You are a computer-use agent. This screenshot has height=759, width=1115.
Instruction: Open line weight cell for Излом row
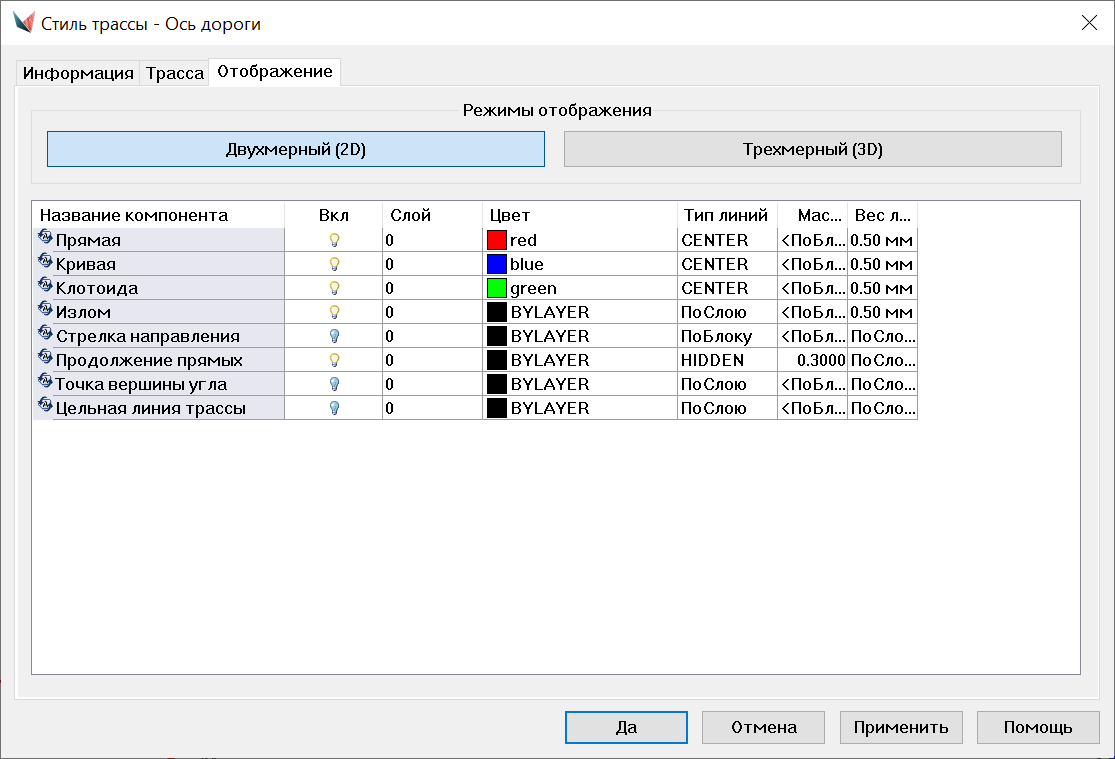[x=881, y=312]
